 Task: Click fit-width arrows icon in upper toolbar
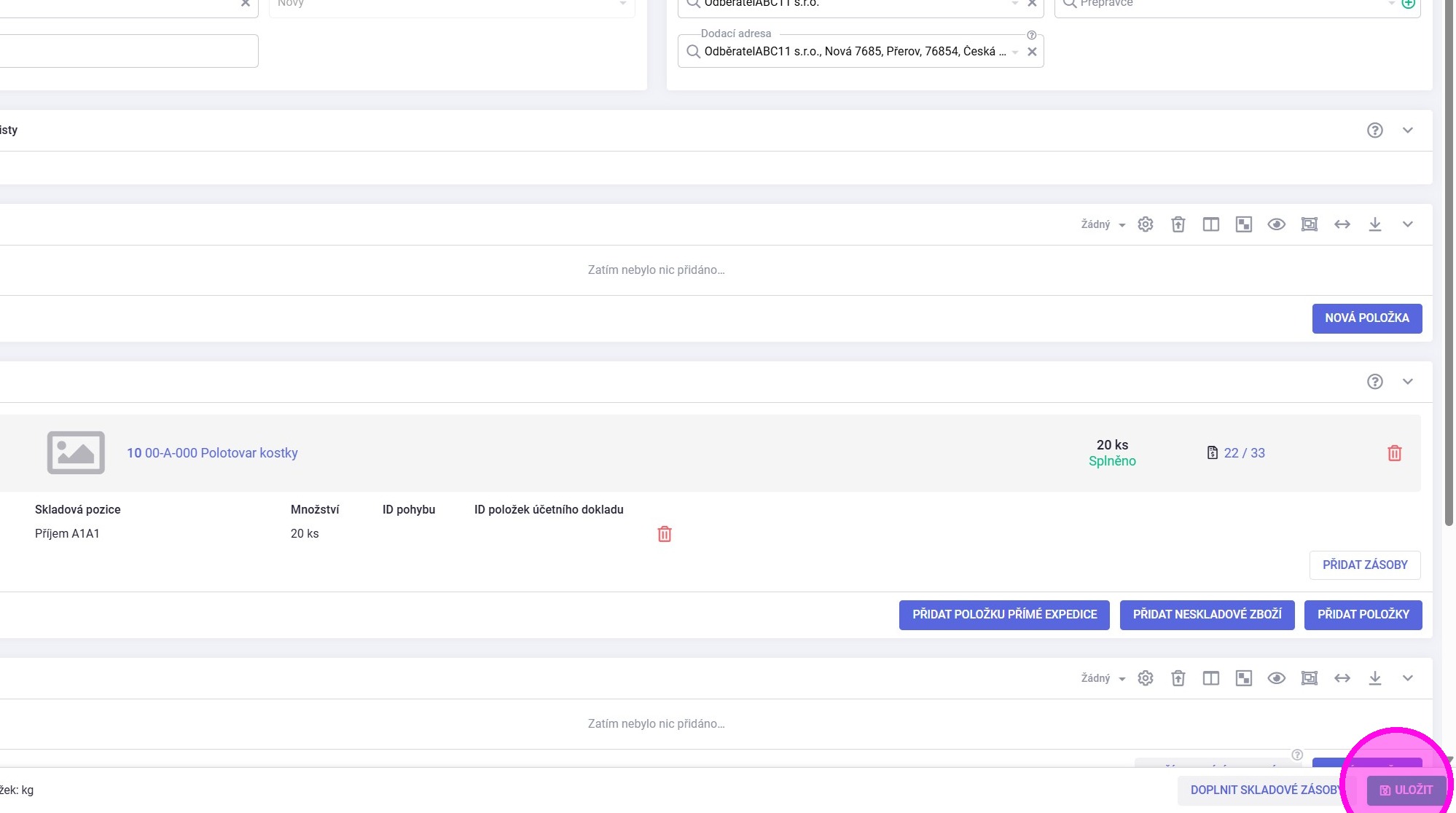point(1342,224)
